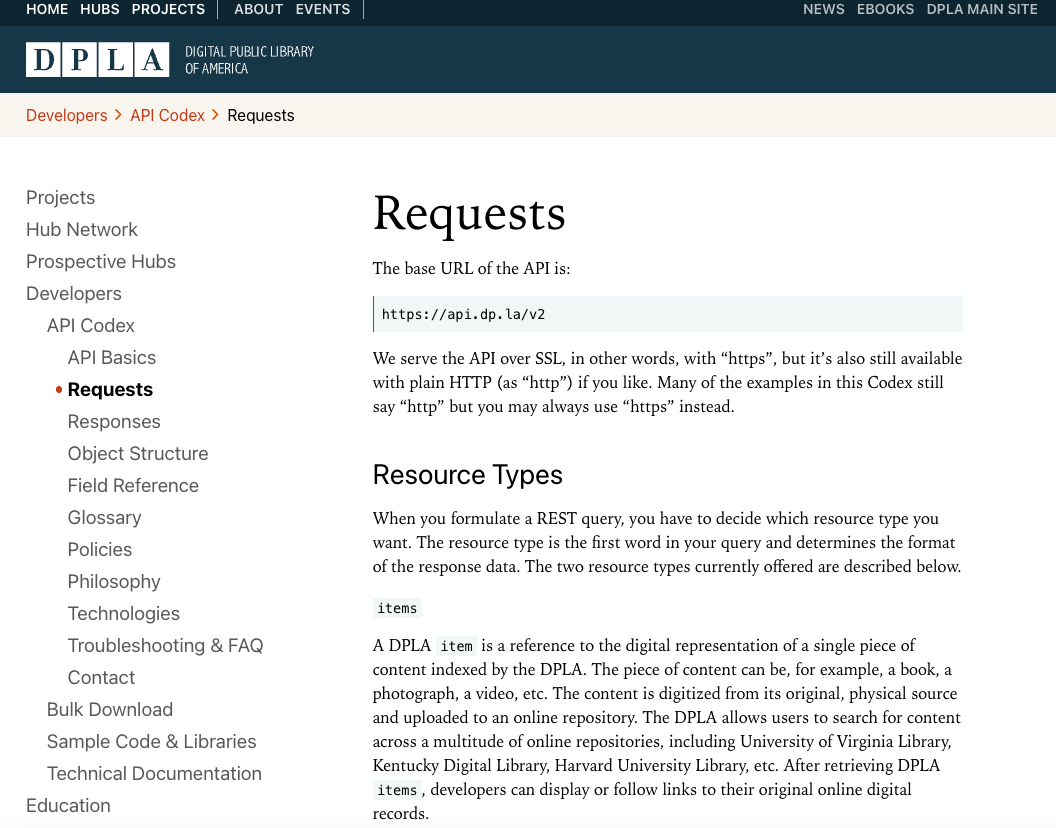Image resolution: width=1056 pixels, height=828 pixels.
Task: Click Requests breadcrumb text
Action: point(261,115)
